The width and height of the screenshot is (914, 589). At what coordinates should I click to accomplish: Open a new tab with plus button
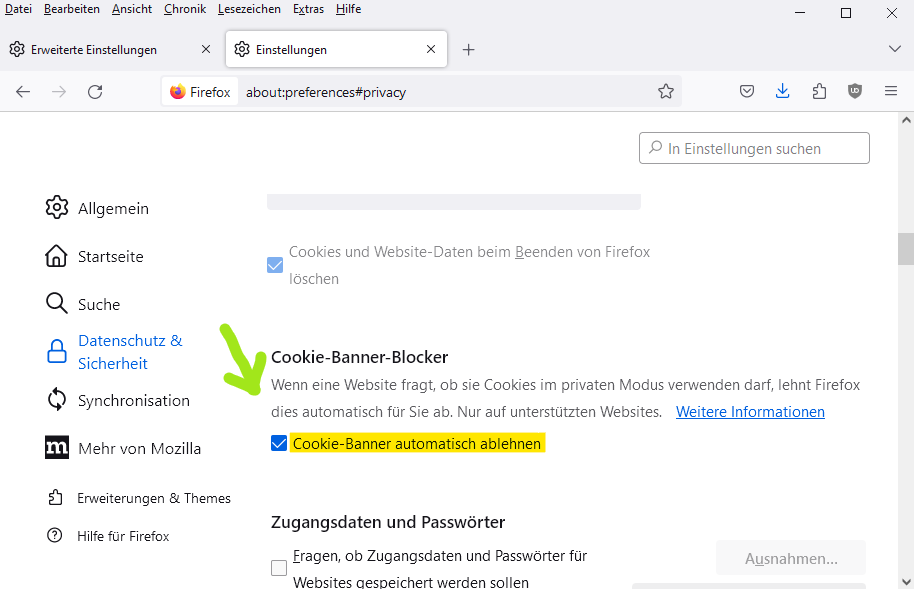tap(468, 49)
